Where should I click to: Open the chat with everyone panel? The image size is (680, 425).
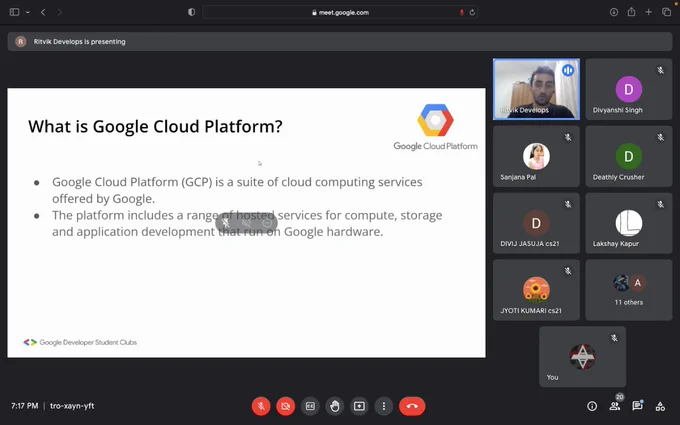637,406
